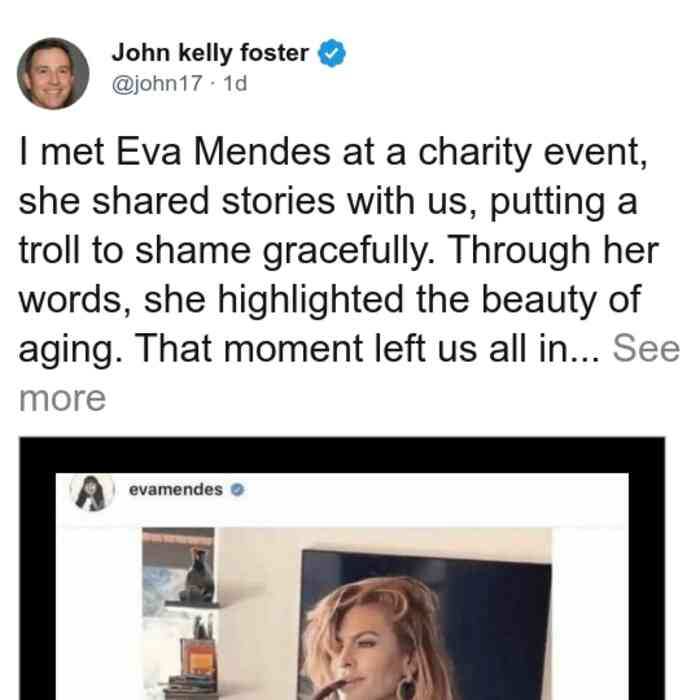Click the blue verified badge beside John kelly foster
The width and height of the screenshot is (700, 700).
[332, 53]
